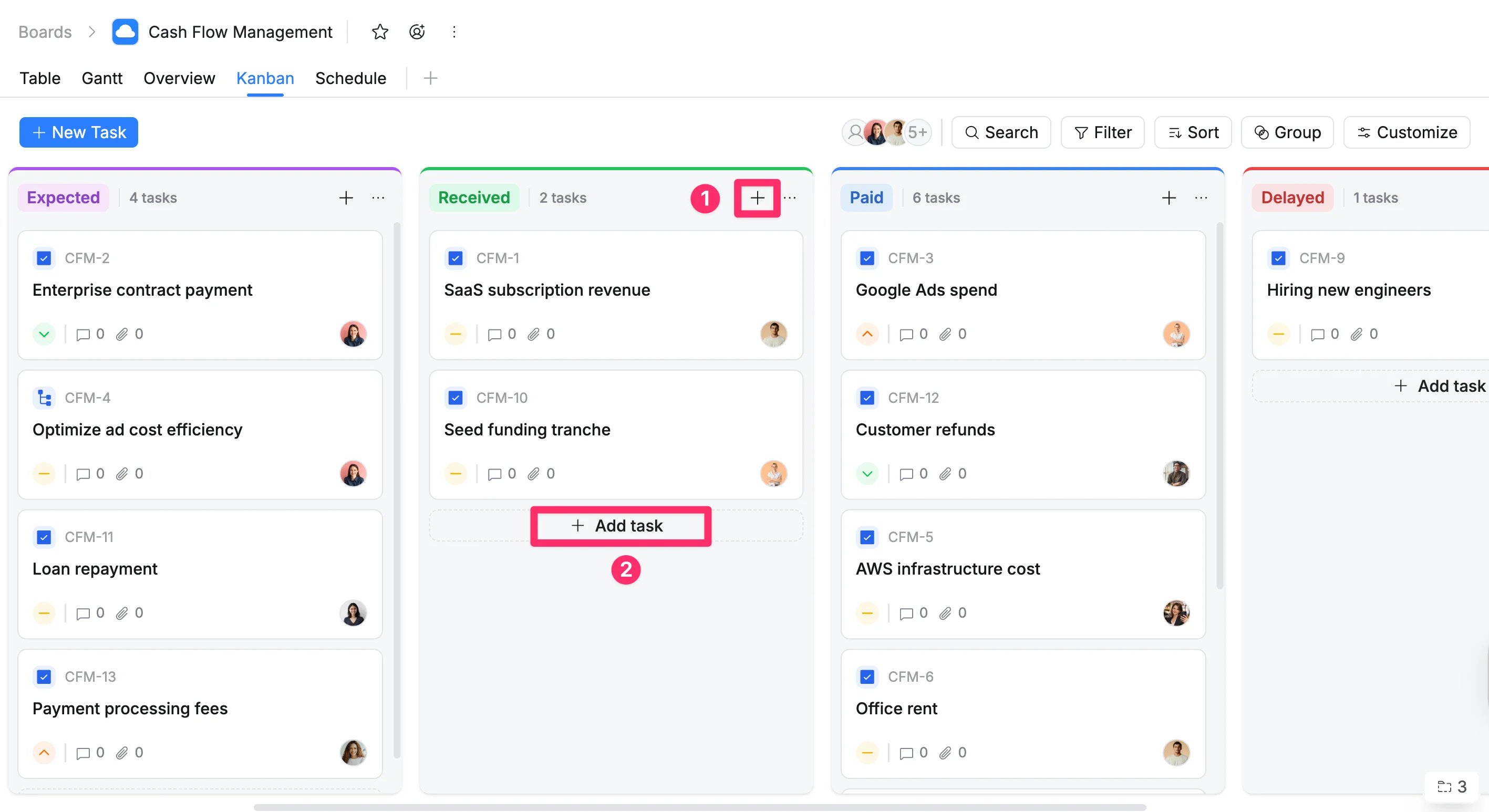Open Expected column more options menu
This screenshot has width=1489, height=812.
pos(378,197)
